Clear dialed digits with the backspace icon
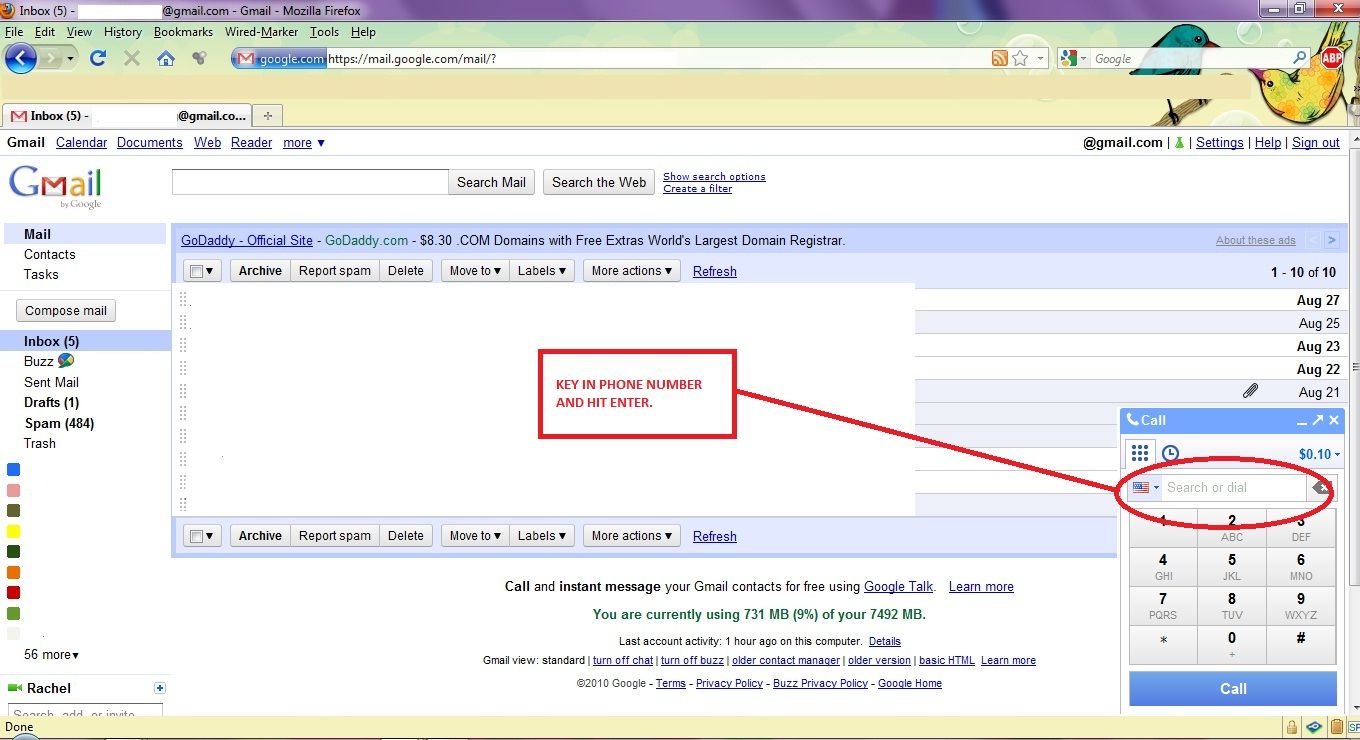This screenshot has width=1360, height=740. point(1320,488)
